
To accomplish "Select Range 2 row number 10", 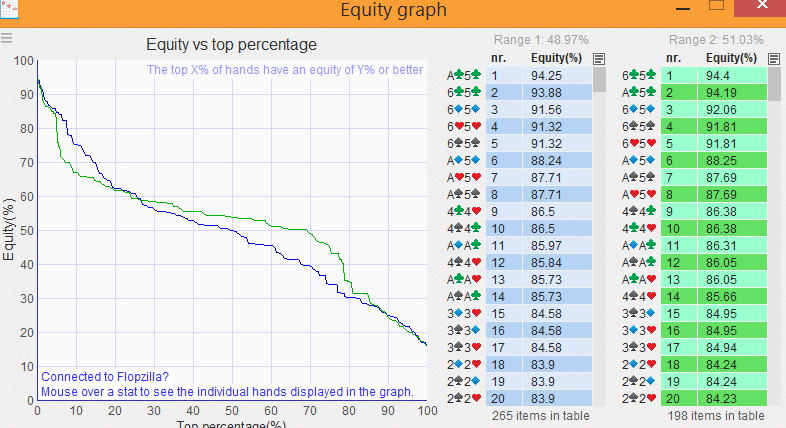I will point(679,229).
